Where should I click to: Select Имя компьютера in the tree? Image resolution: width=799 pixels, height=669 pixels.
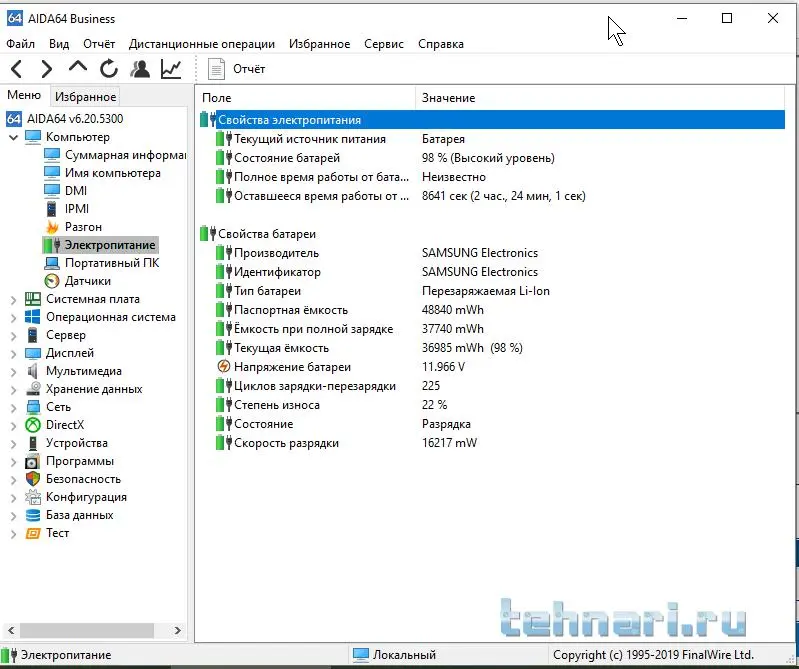pos(113,173)
